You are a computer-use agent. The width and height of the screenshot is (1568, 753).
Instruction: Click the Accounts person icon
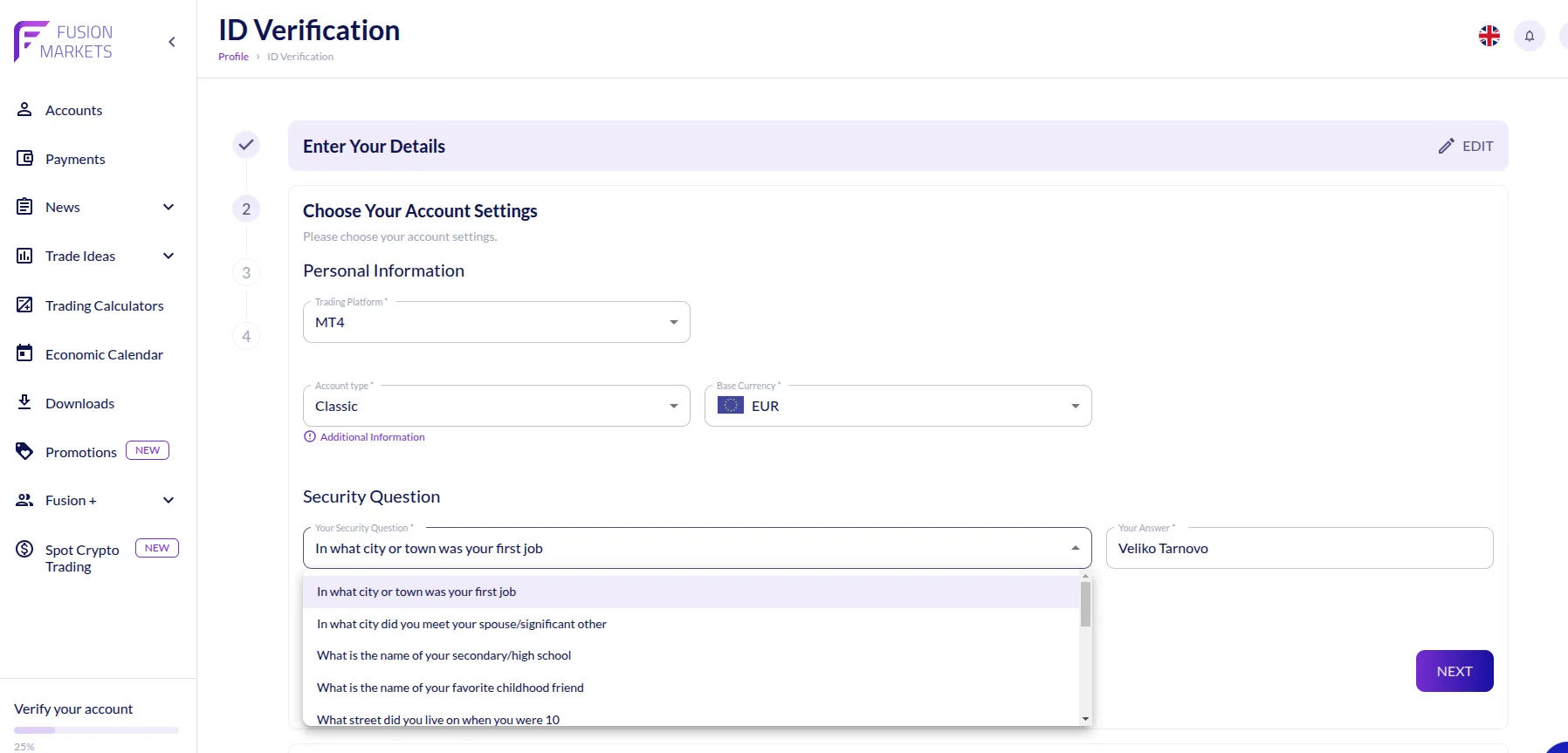click(x=24, y=109)
